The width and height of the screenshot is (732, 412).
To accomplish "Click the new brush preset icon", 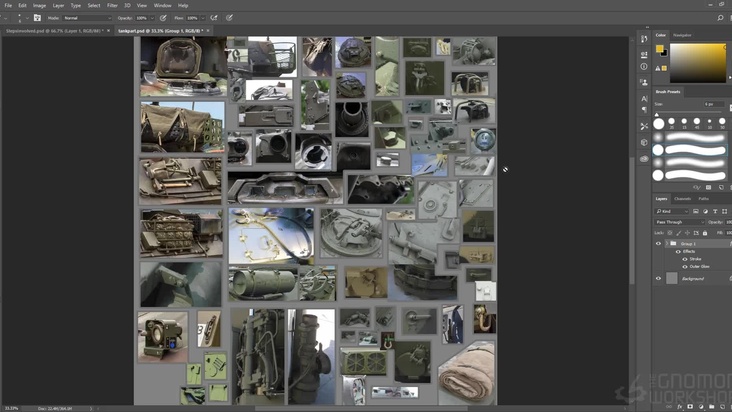I will (721, 187).
